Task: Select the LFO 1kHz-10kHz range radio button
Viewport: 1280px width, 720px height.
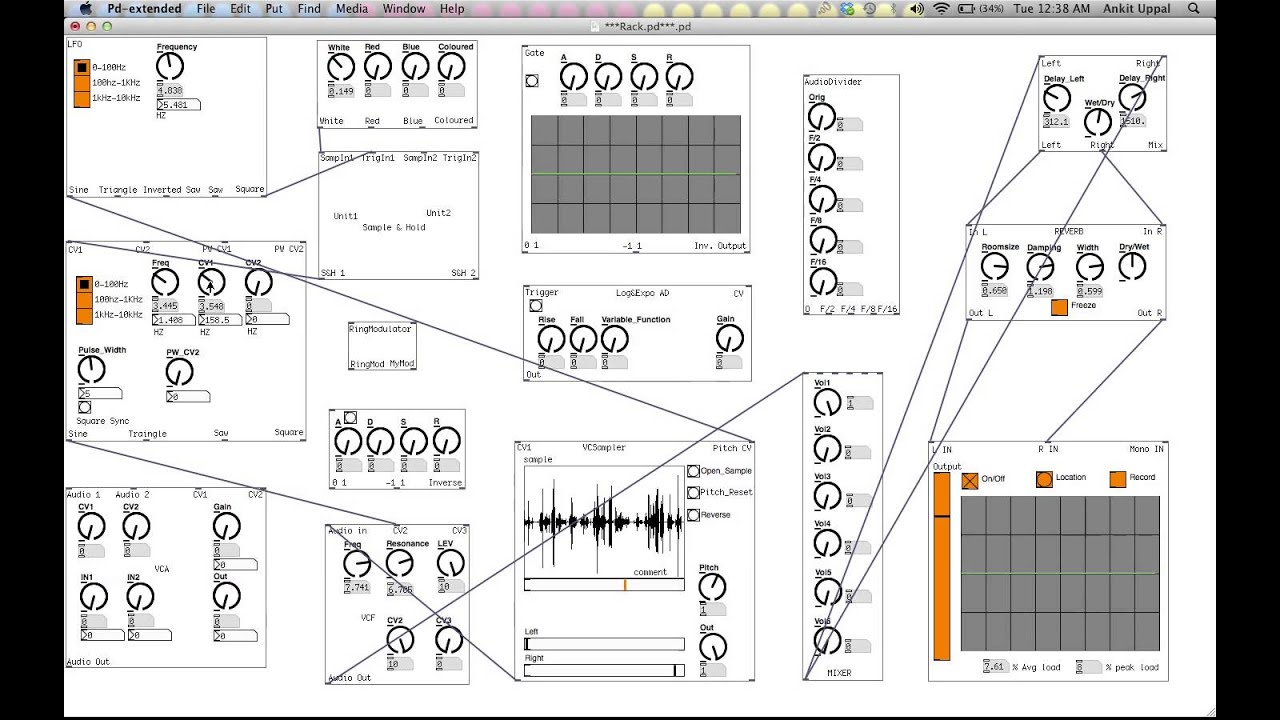Action: point(82,99)
